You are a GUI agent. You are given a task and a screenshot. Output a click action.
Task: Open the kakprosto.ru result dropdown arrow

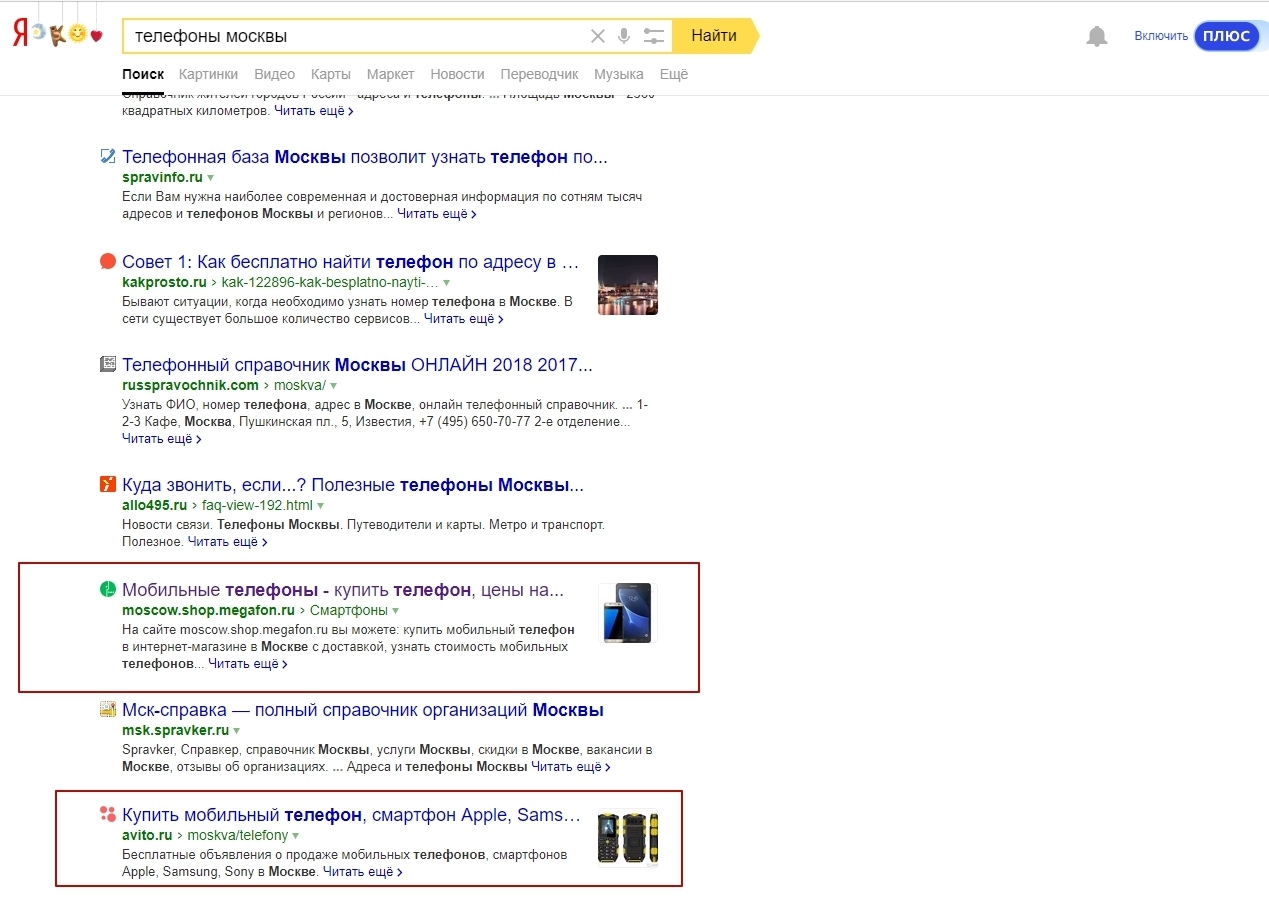(x=446, y=283)
